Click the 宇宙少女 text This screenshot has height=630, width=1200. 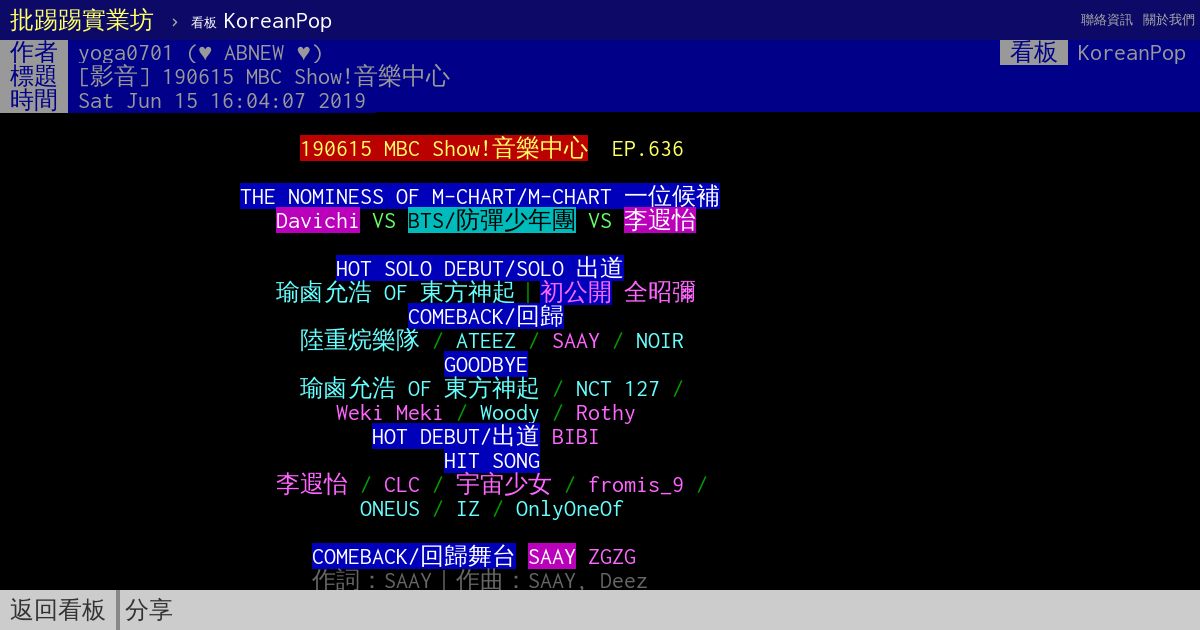coord(504,485)
